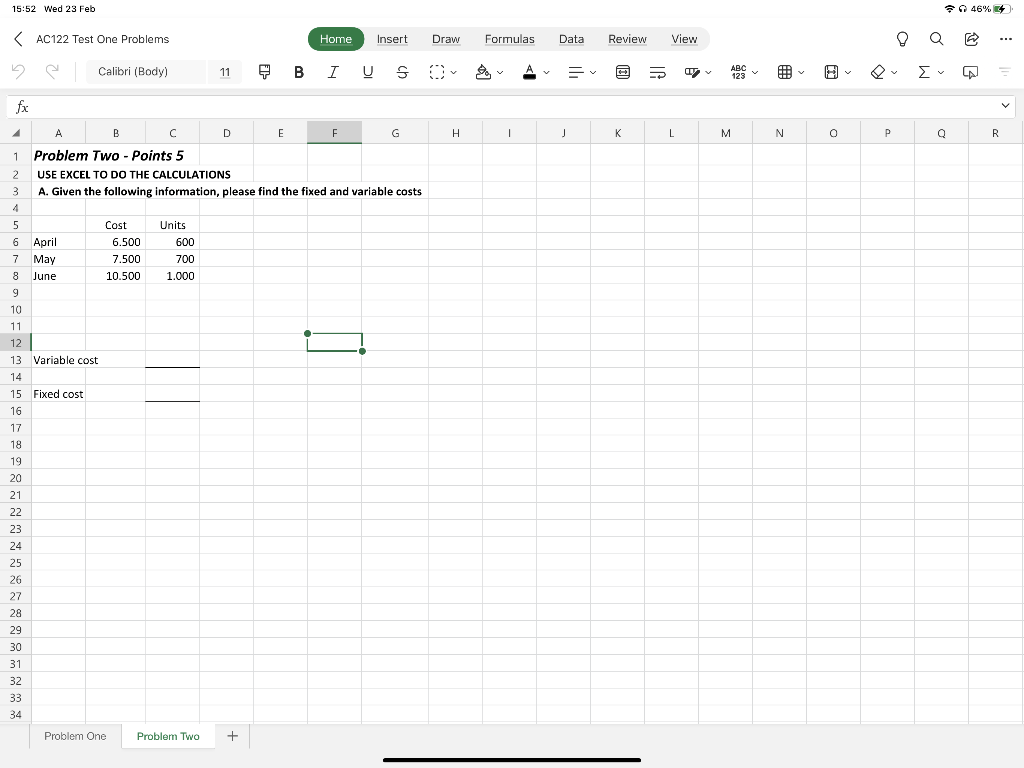
Task: Select cell with 'Variable cost' label
Action: click(58, 360)
